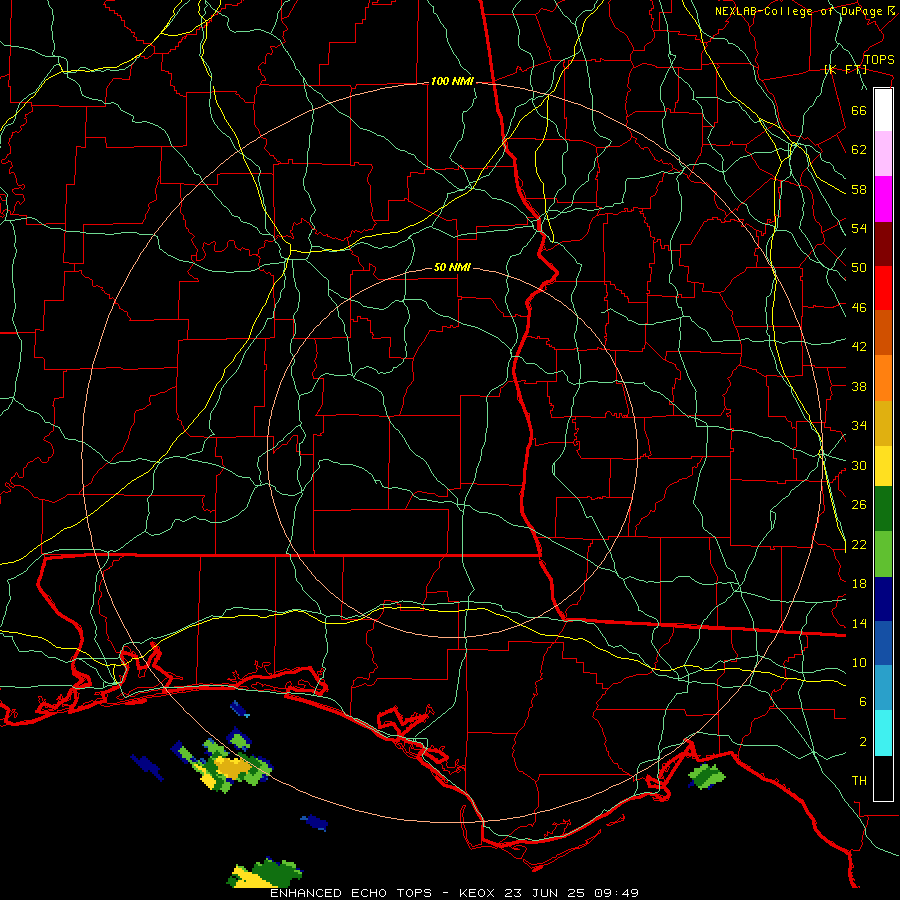The height and width of the screenshot is (900, 900).
Task: Click the cyan legend swatch
Action: click(883, 732)
